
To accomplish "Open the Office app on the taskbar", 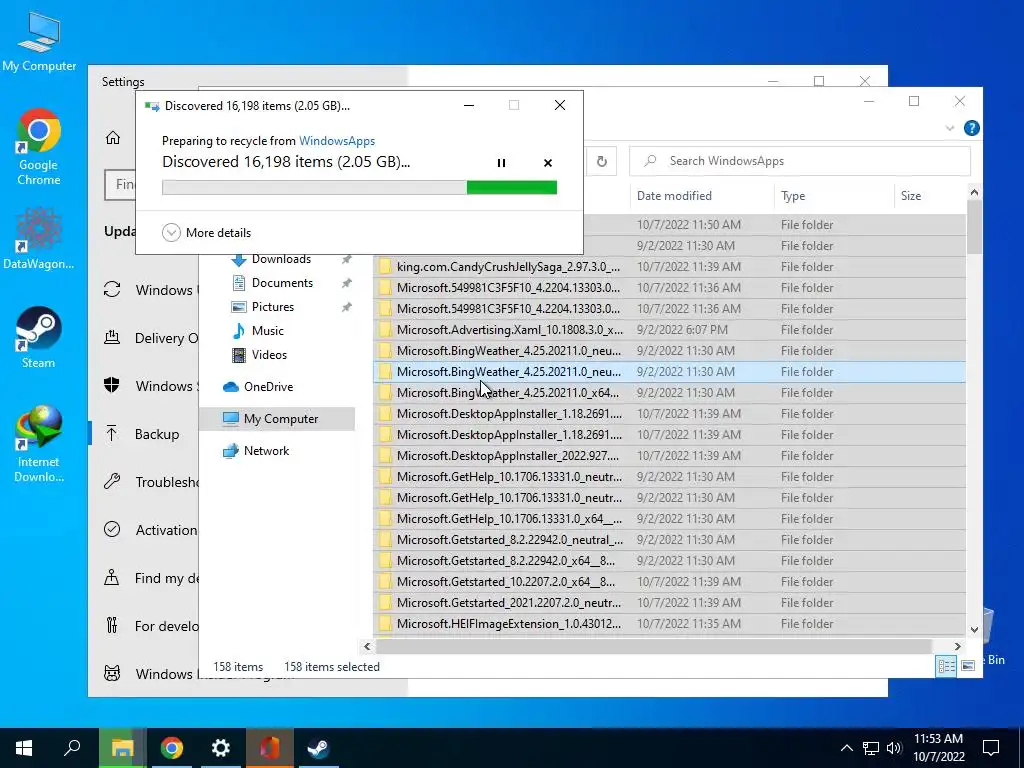I will click(270, 748).
